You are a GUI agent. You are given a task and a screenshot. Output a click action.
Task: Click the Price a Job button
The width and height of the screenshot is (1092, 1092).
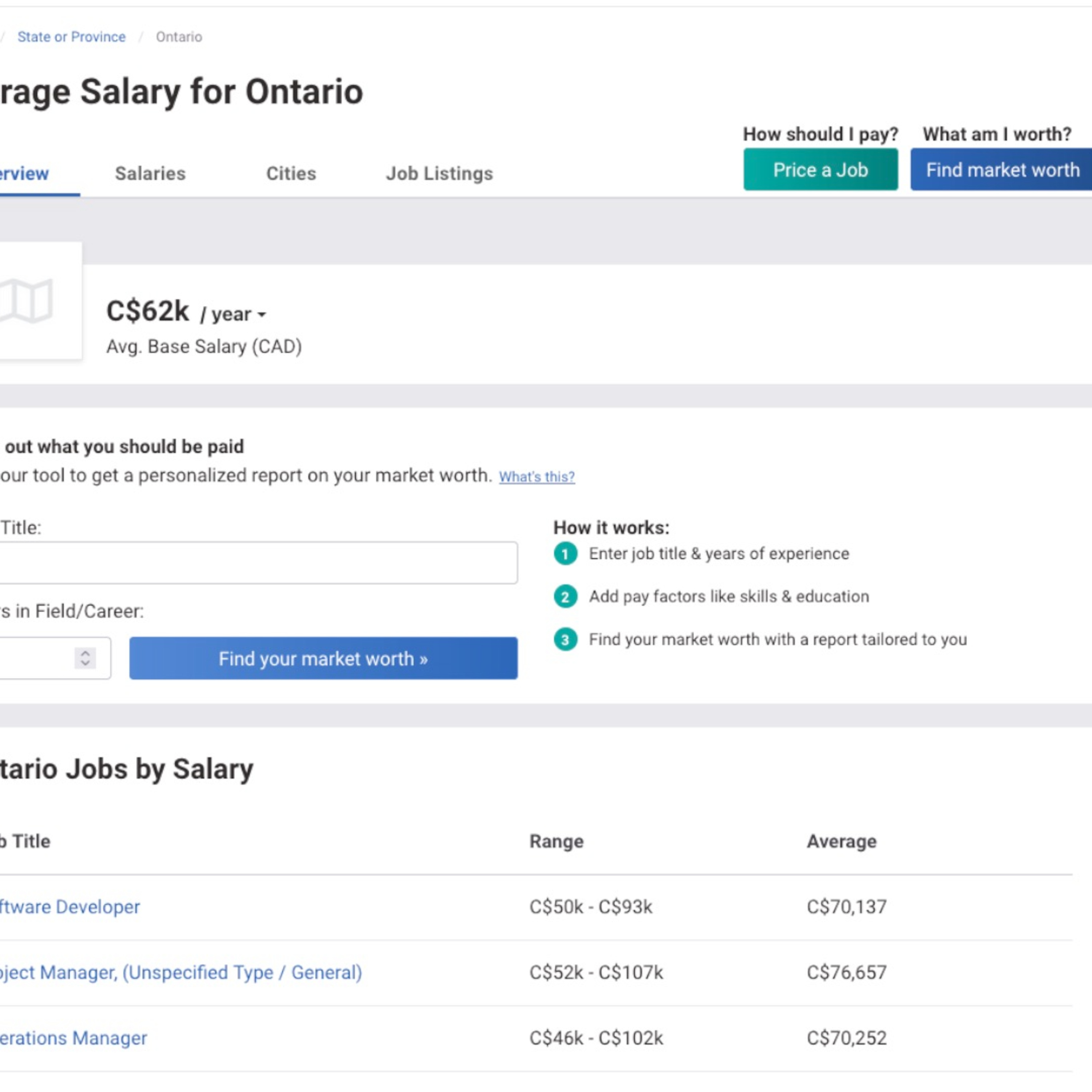click(820, 170)
